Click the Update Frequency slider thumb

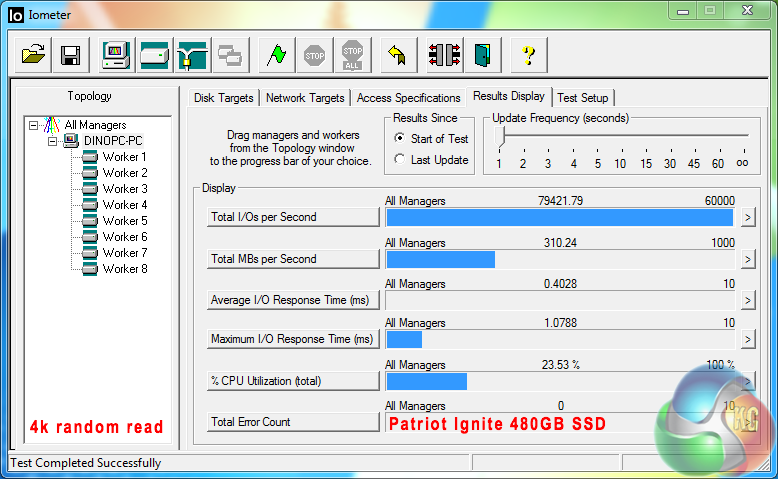[500, 137]
